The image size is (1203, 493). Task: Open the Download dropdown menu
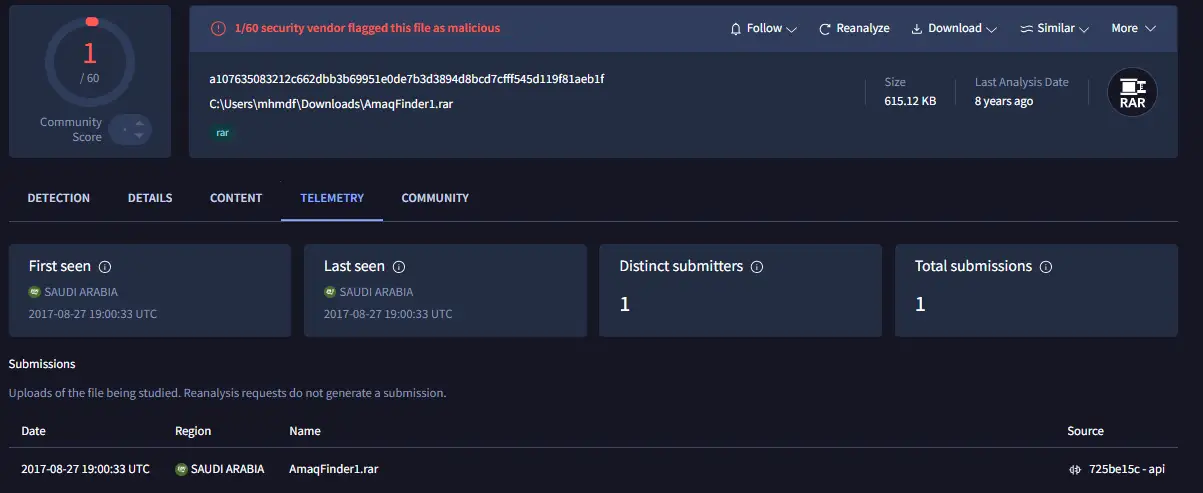point(953,29)
